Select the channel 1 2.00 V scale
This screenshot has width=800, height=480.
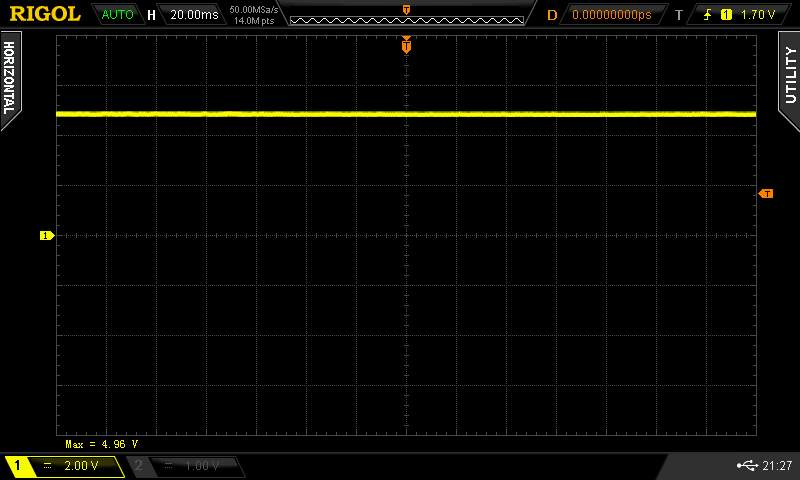[x=80, y=466]
